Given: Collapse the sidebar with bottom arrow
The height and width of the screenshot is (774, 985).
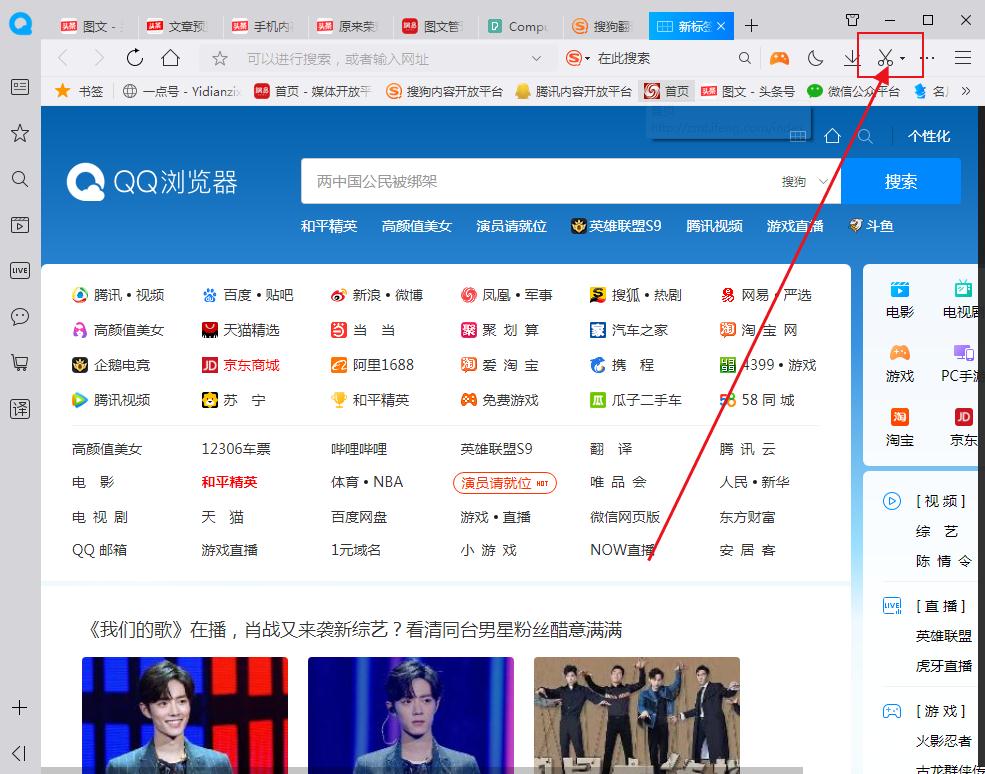Looking at the screenshot, I should (19, 753).
